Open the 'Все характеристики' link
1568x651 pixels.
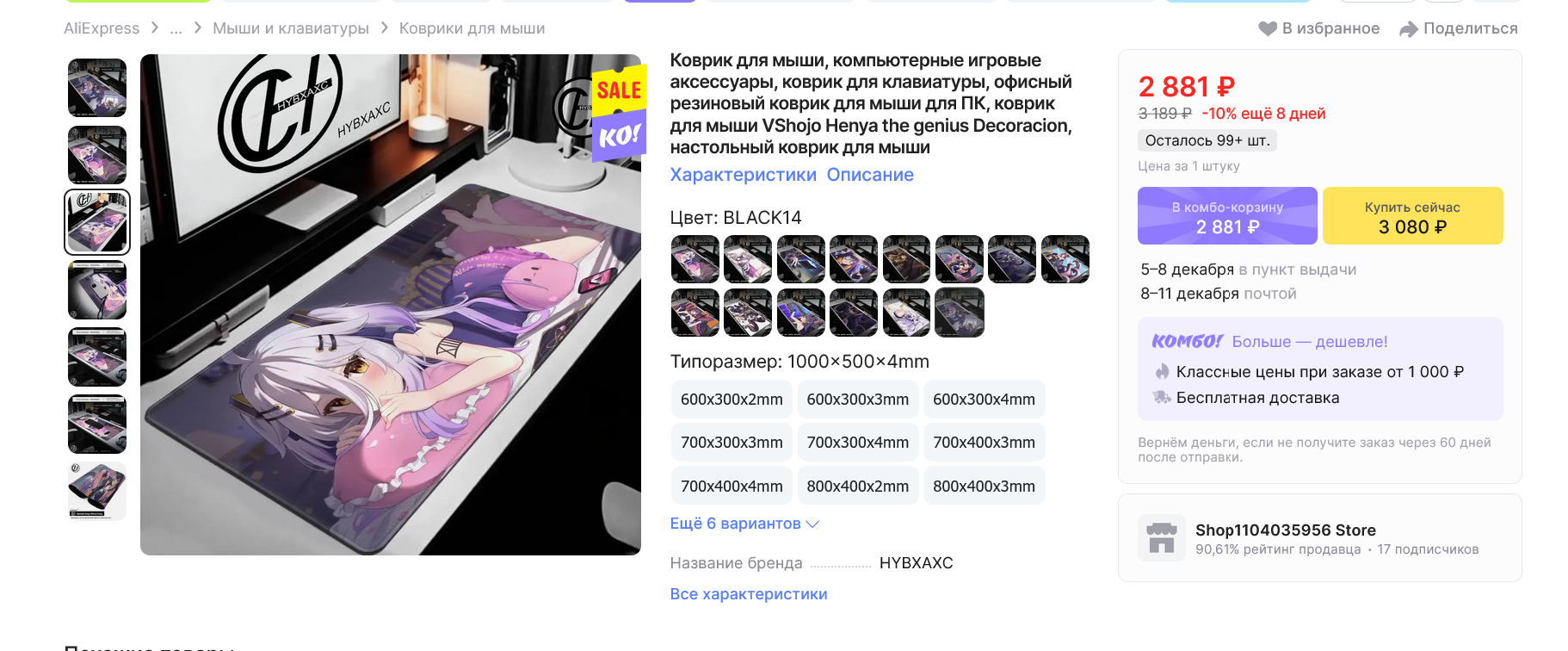pyautogui.click(x=749, y=594)
